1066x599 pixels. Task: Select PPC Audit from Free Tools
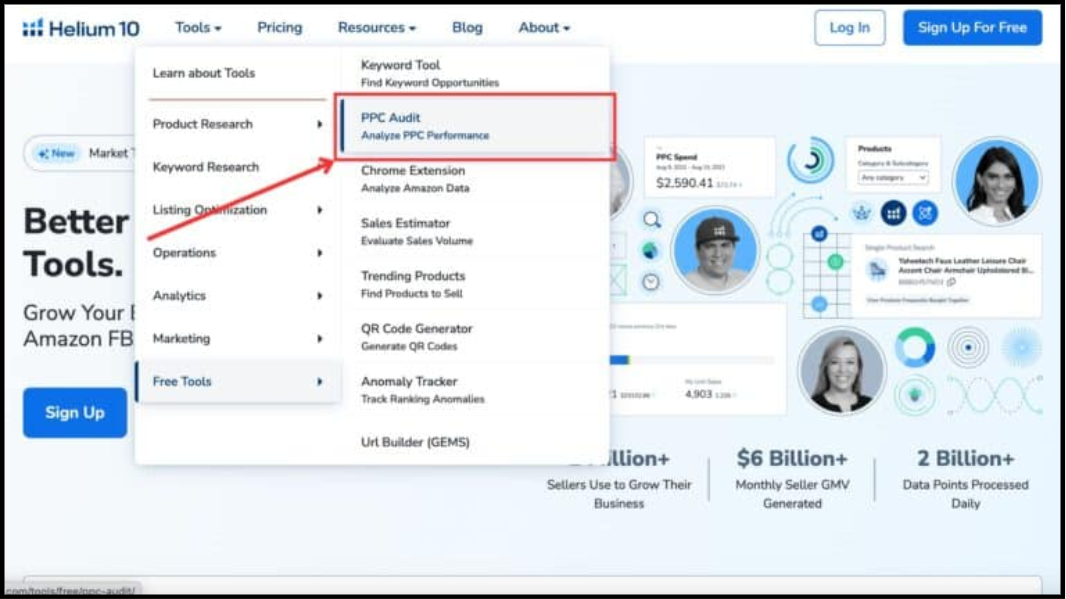click(425, 125)
